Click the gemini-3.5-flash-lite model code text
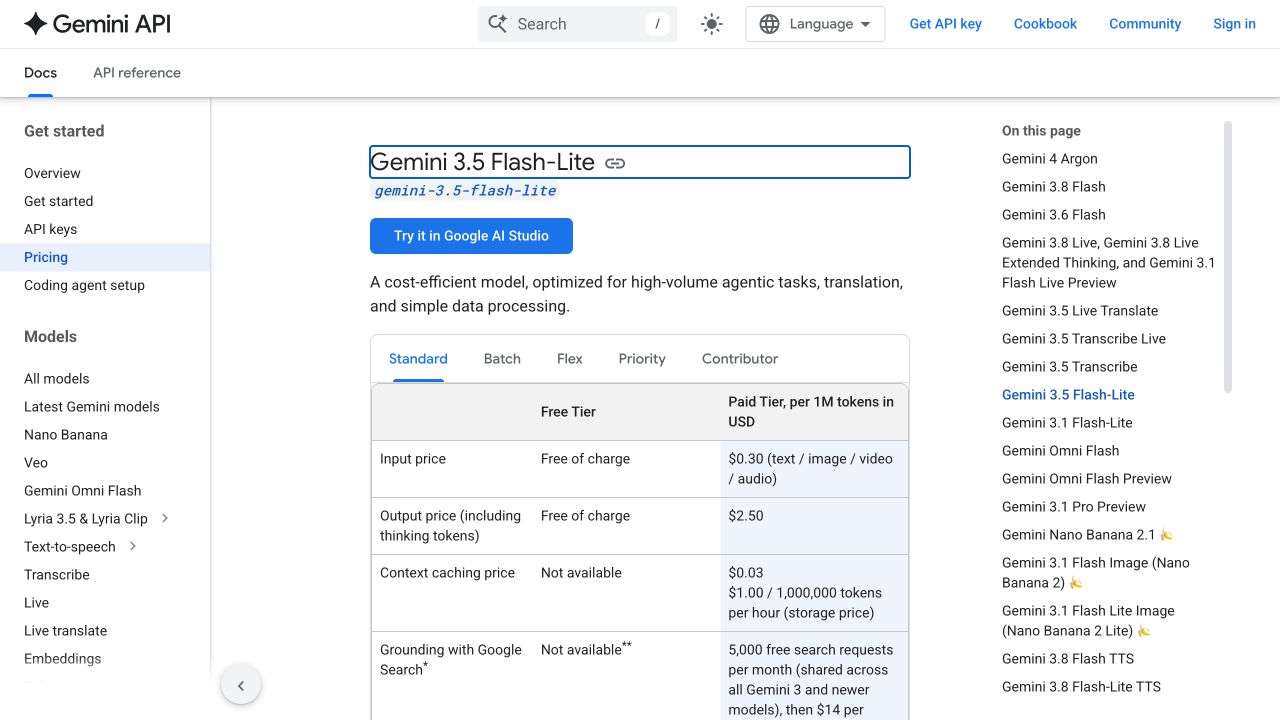1280x720 pixels. (x=465, y=190)
